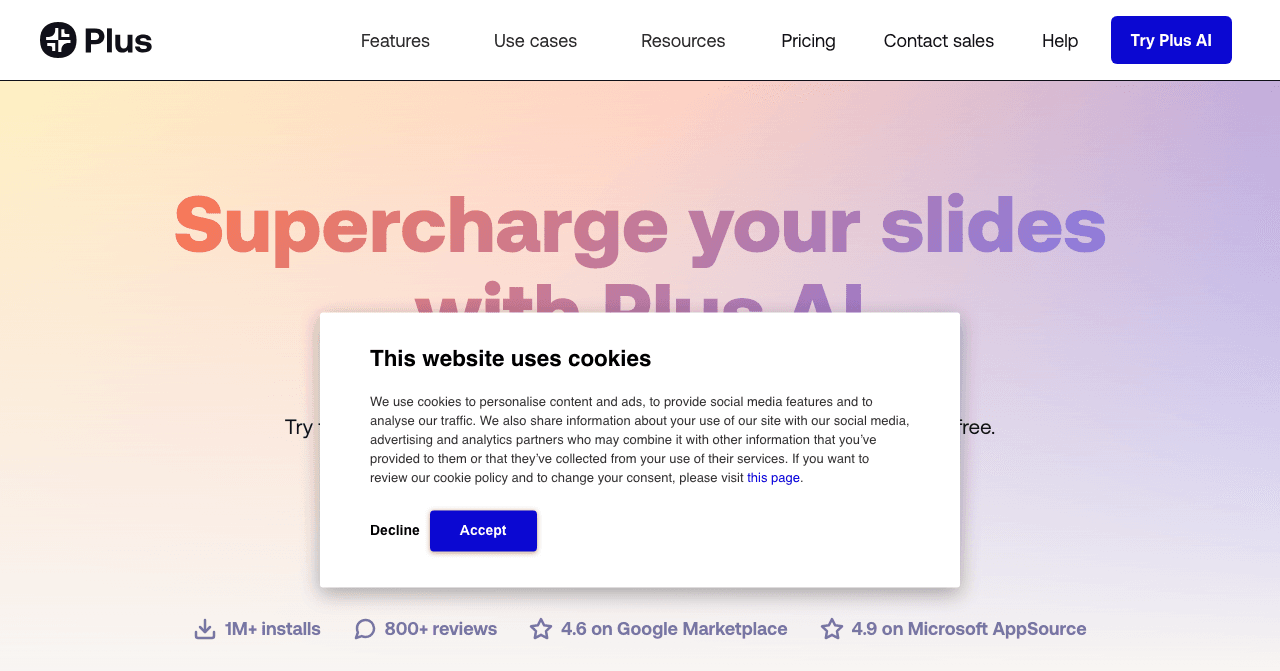Follow the "this page" cookie policy link
Viewport: 1280px width, 671px height.
click(773, 478)
